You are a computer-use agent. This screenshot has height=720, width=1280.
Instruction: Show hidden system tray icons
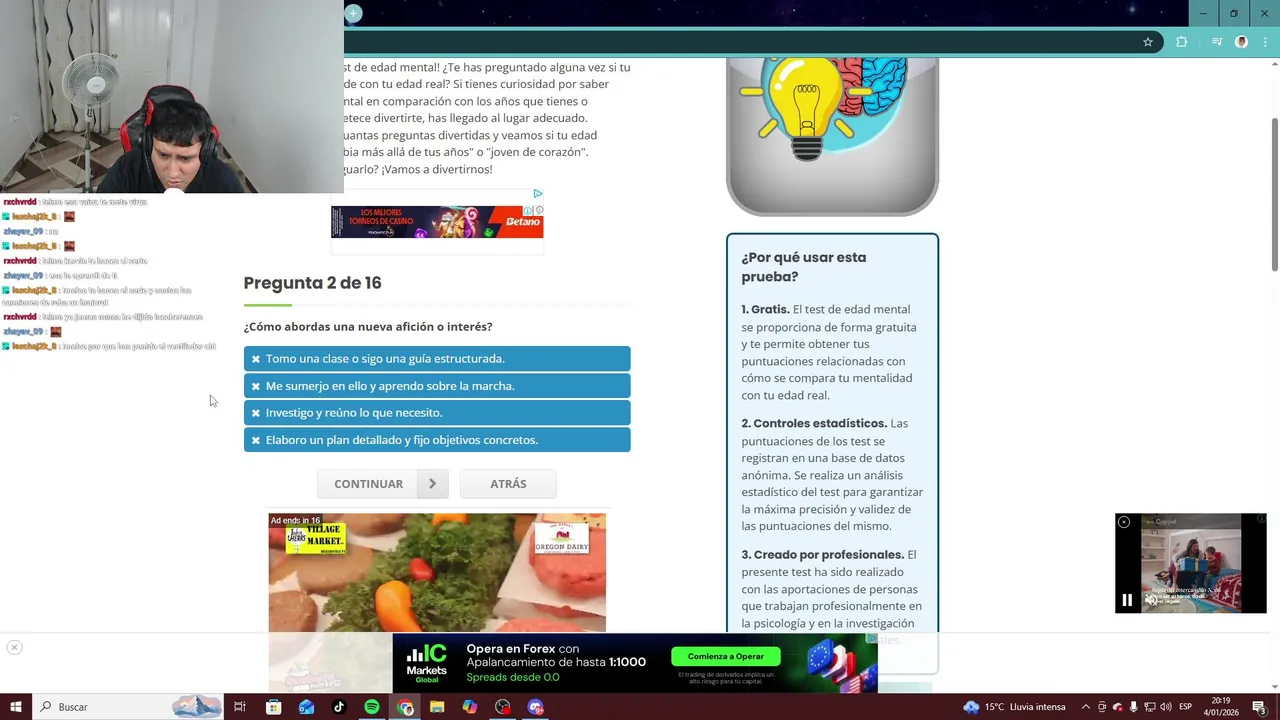(x=1086, y=707)
